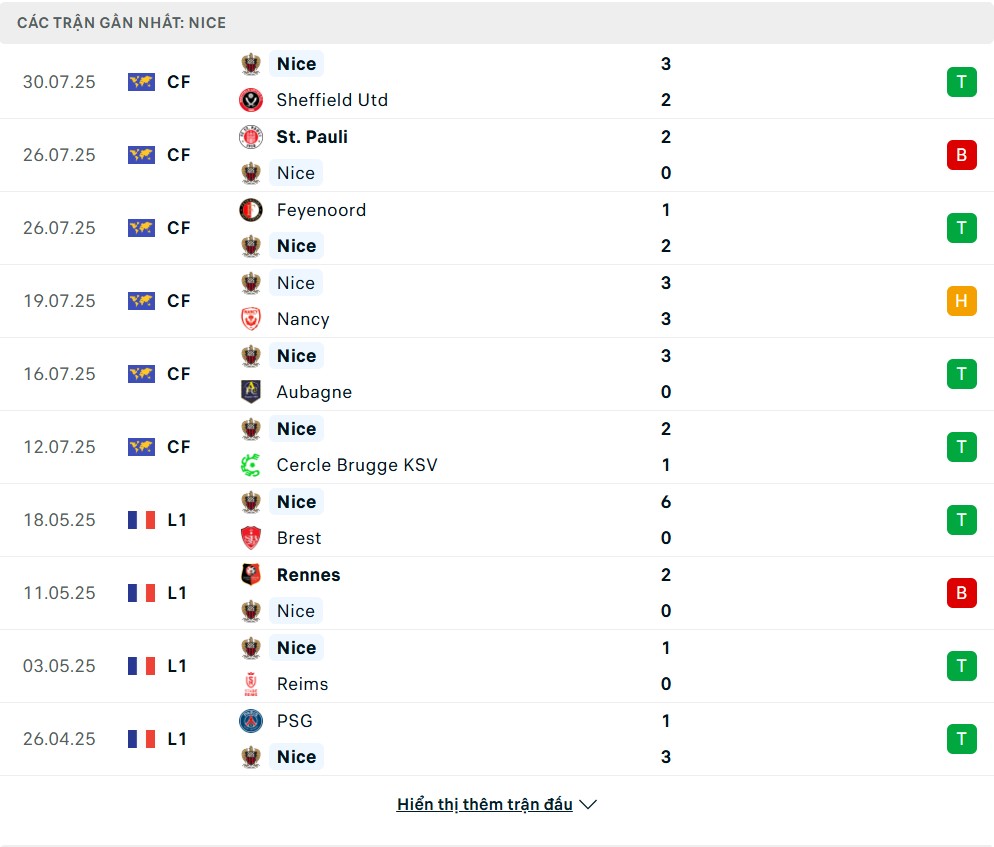Click the Cercle Brugge KSV logo
Screen dimensions: 994x847
[x=251, y=465]
